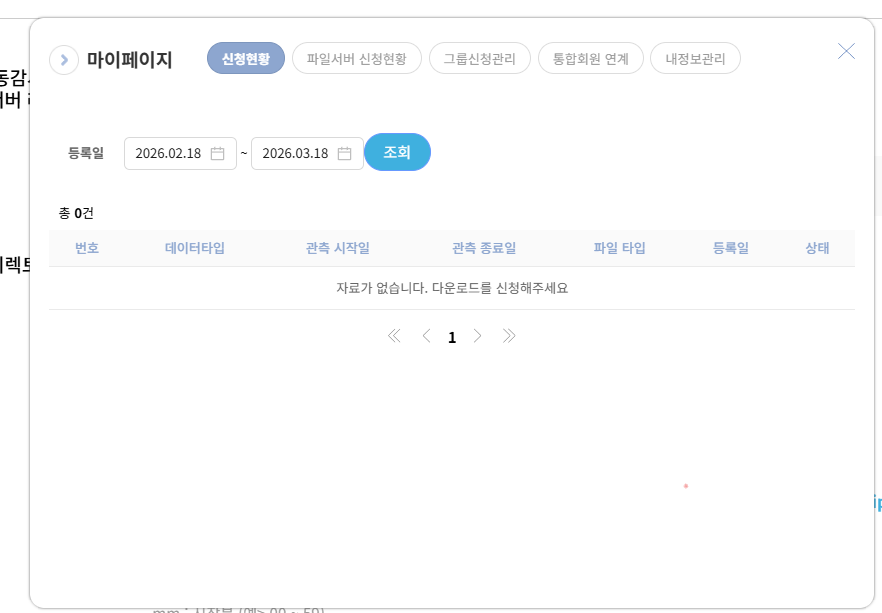Open the 그룹신청관리 tab

point(479,59)
